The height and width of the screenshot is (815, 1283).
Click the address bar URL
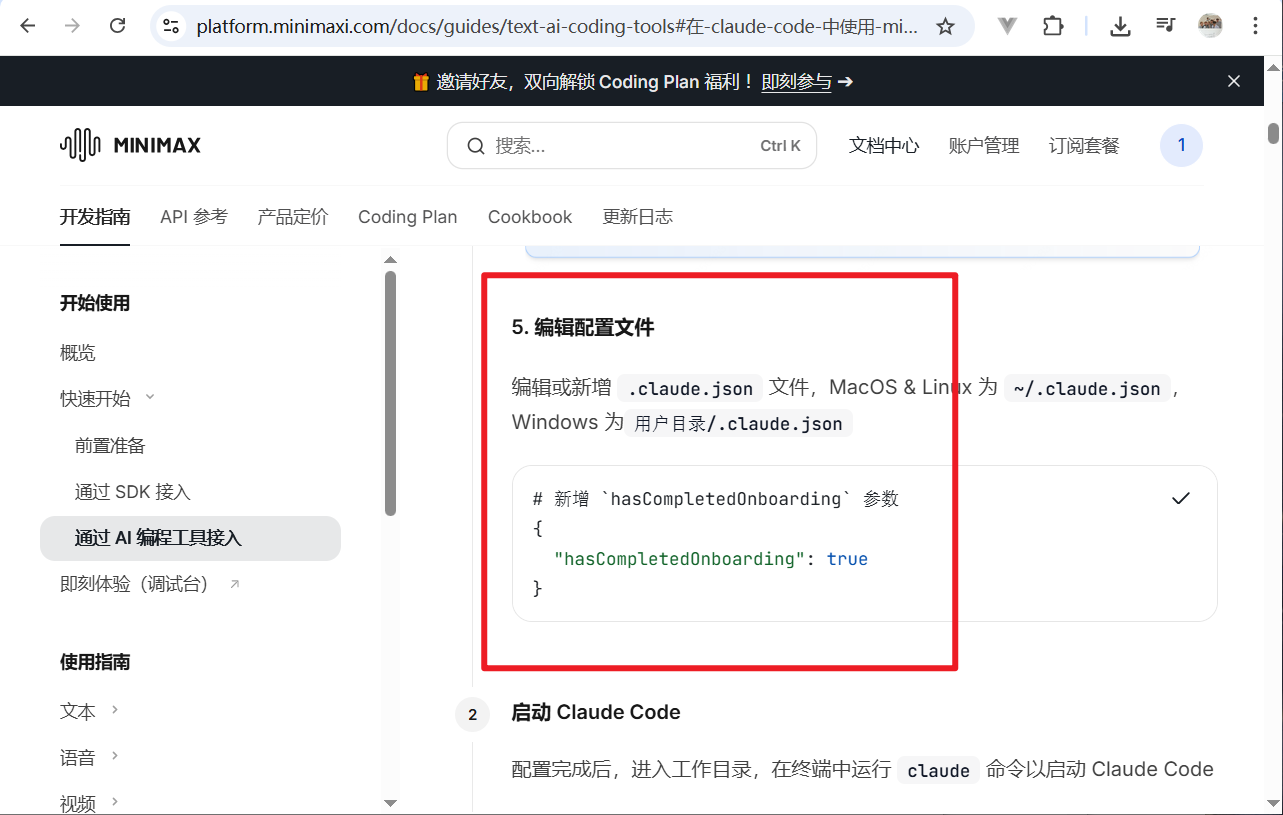point(557,27)
